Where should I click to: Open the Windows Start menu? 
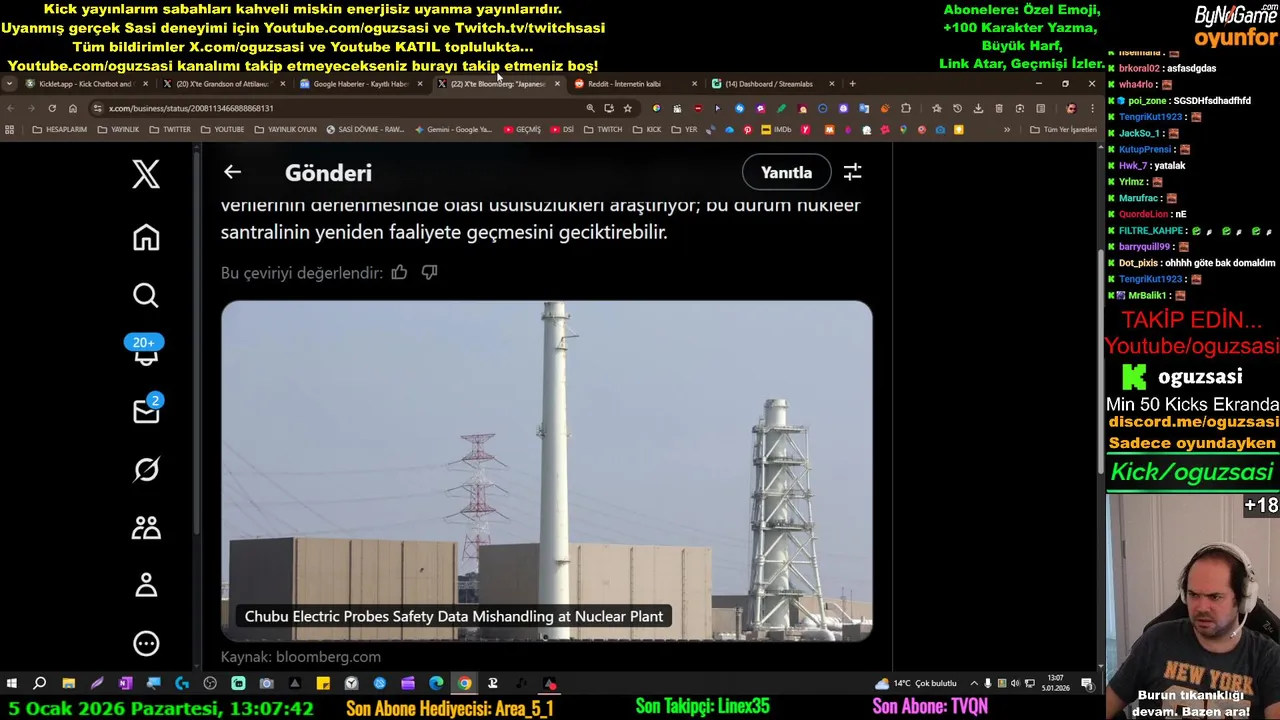(x=11, y=684)
